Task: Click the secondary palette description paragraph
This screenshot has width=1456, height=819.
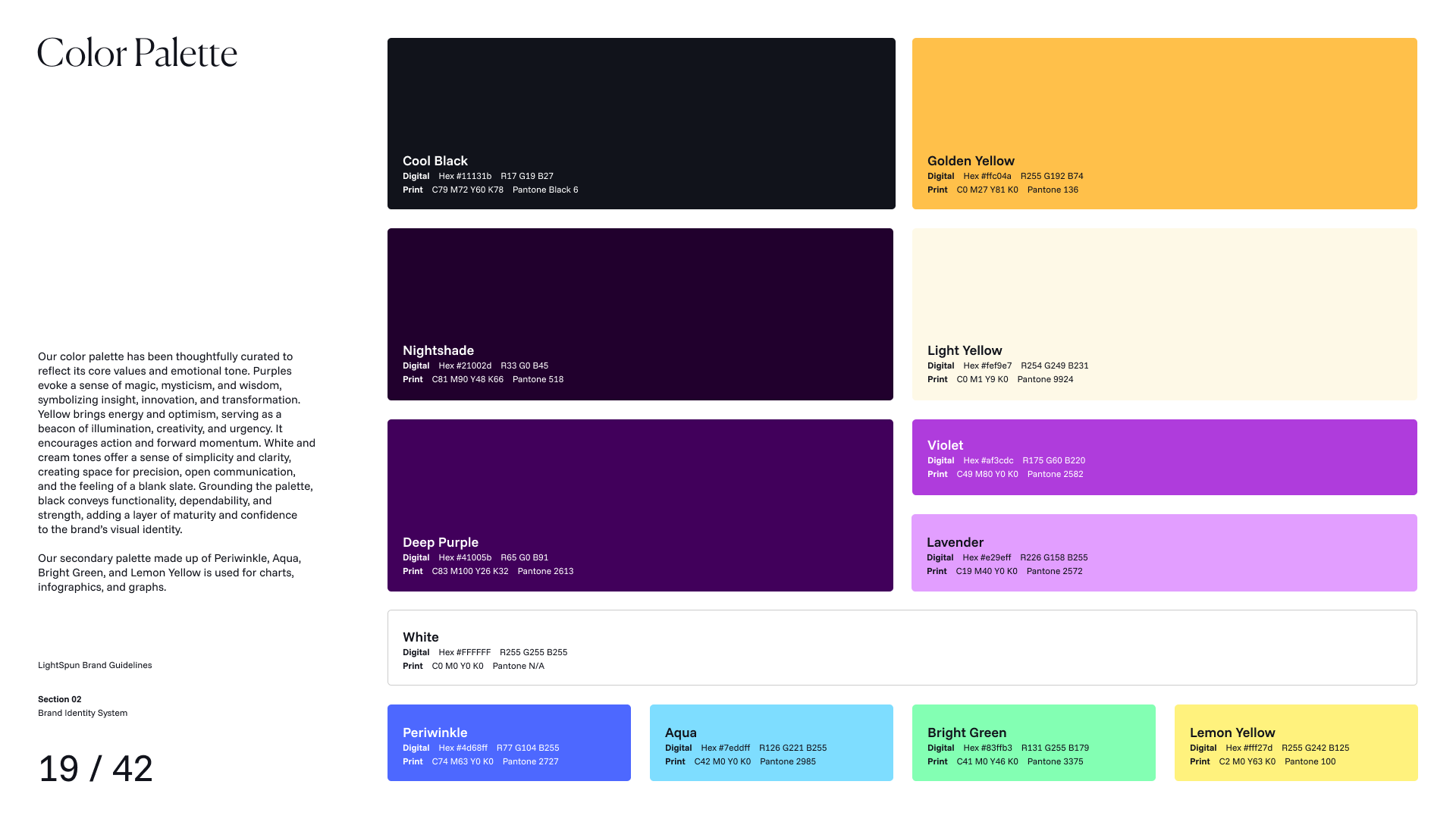Action: tap(170, 573)
